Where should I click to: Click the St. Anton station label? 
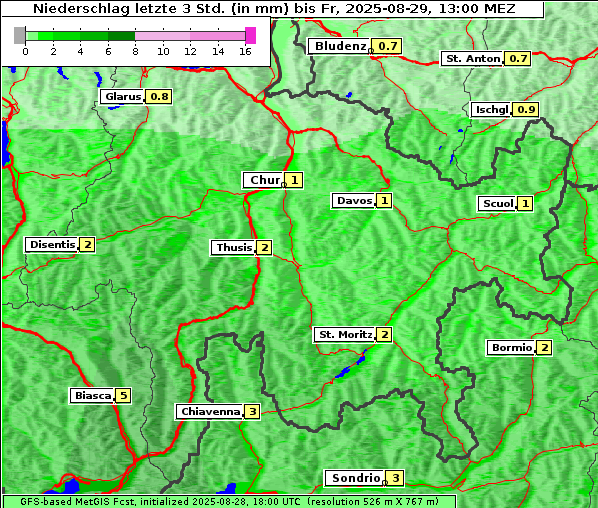click(472, 59)
